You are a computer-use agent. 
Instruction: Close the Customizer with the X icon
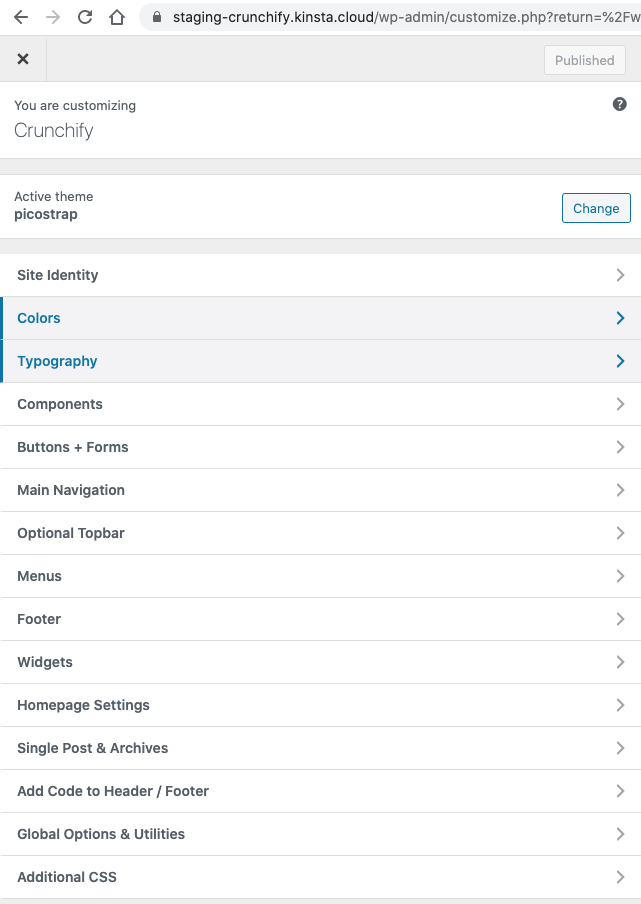pos(23,59)
